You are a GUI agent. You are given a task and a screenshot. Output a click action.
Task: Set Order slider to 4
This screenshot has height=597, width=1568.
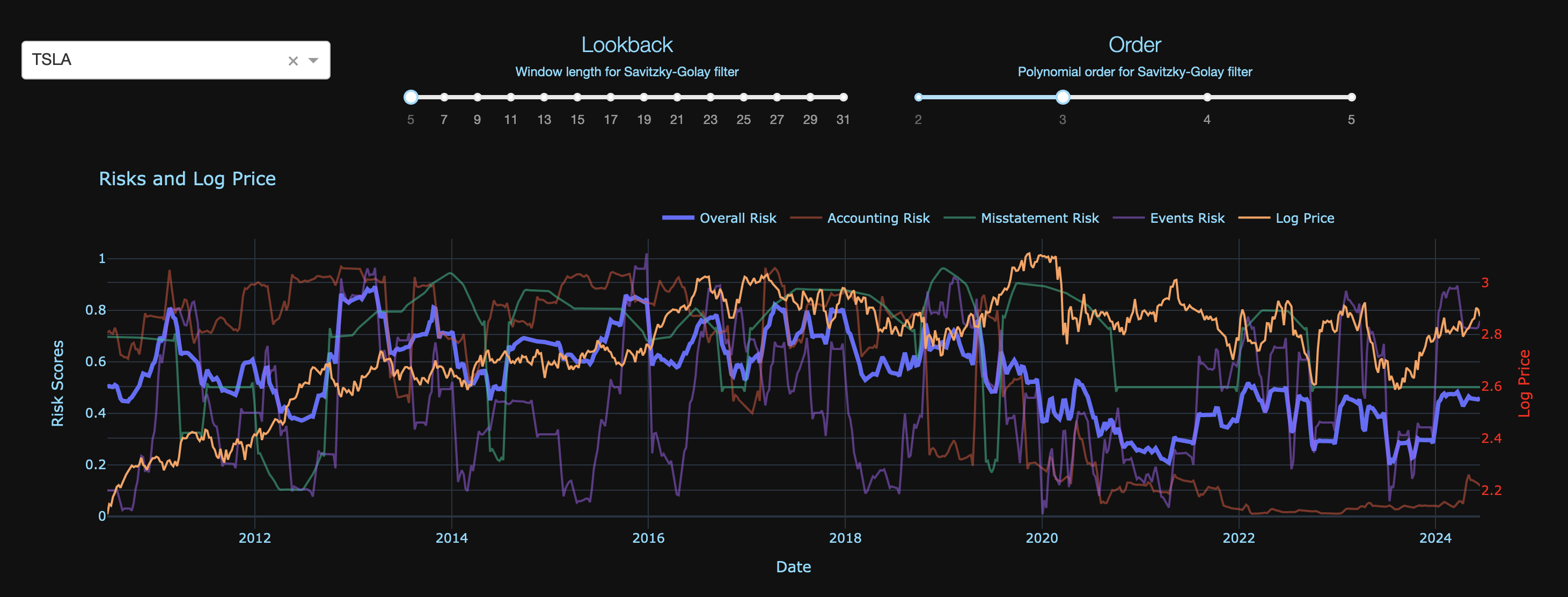(1207, 98)
